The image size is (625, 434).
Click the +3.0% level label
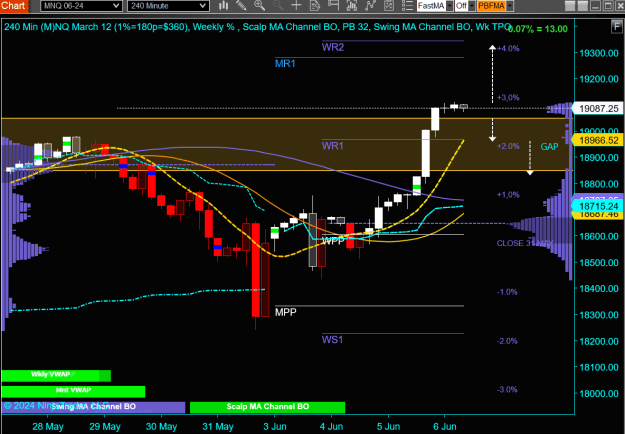click(x=508, y=98)
